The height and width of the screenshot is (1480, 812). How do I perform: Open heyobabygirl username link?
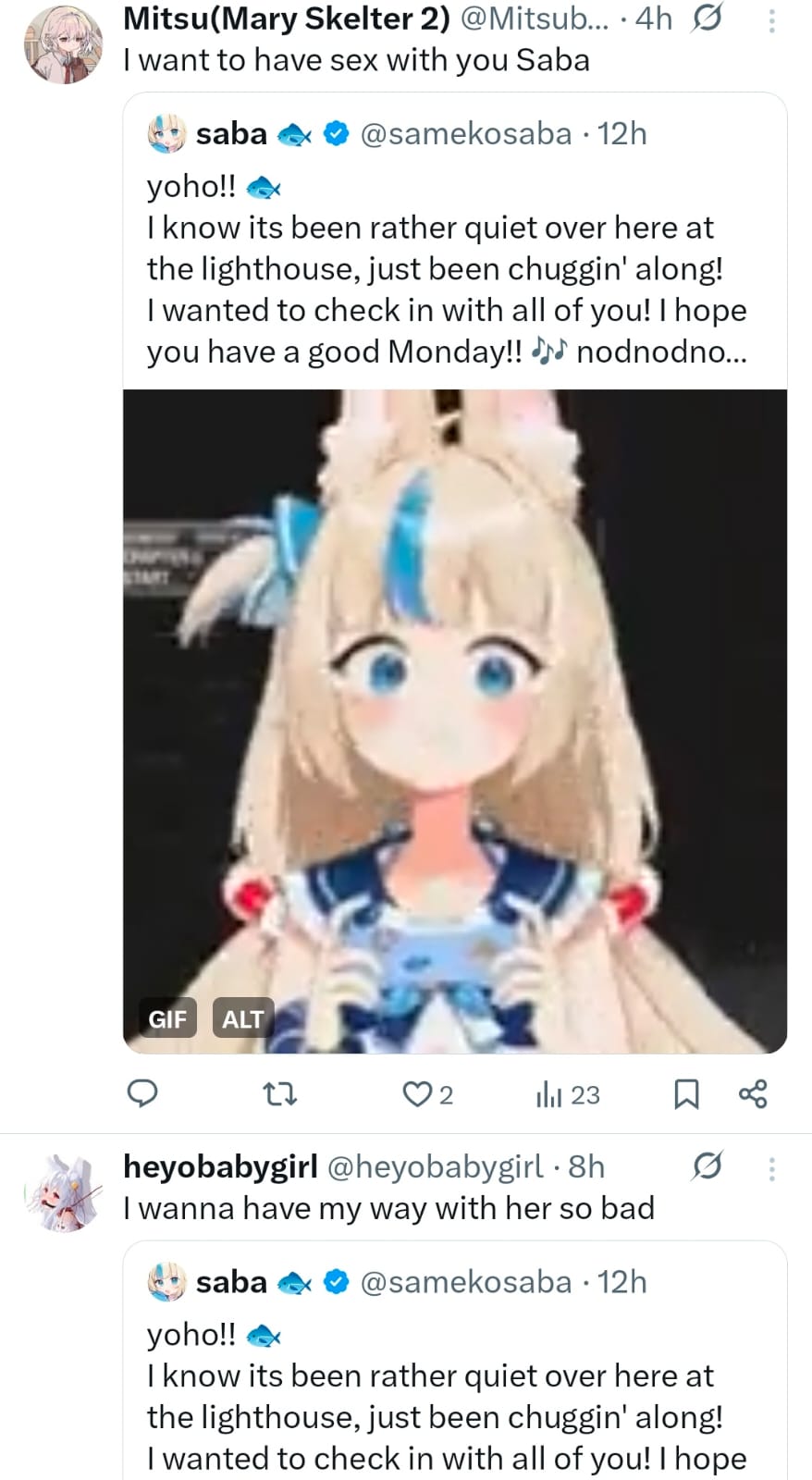pos(435,1166)
